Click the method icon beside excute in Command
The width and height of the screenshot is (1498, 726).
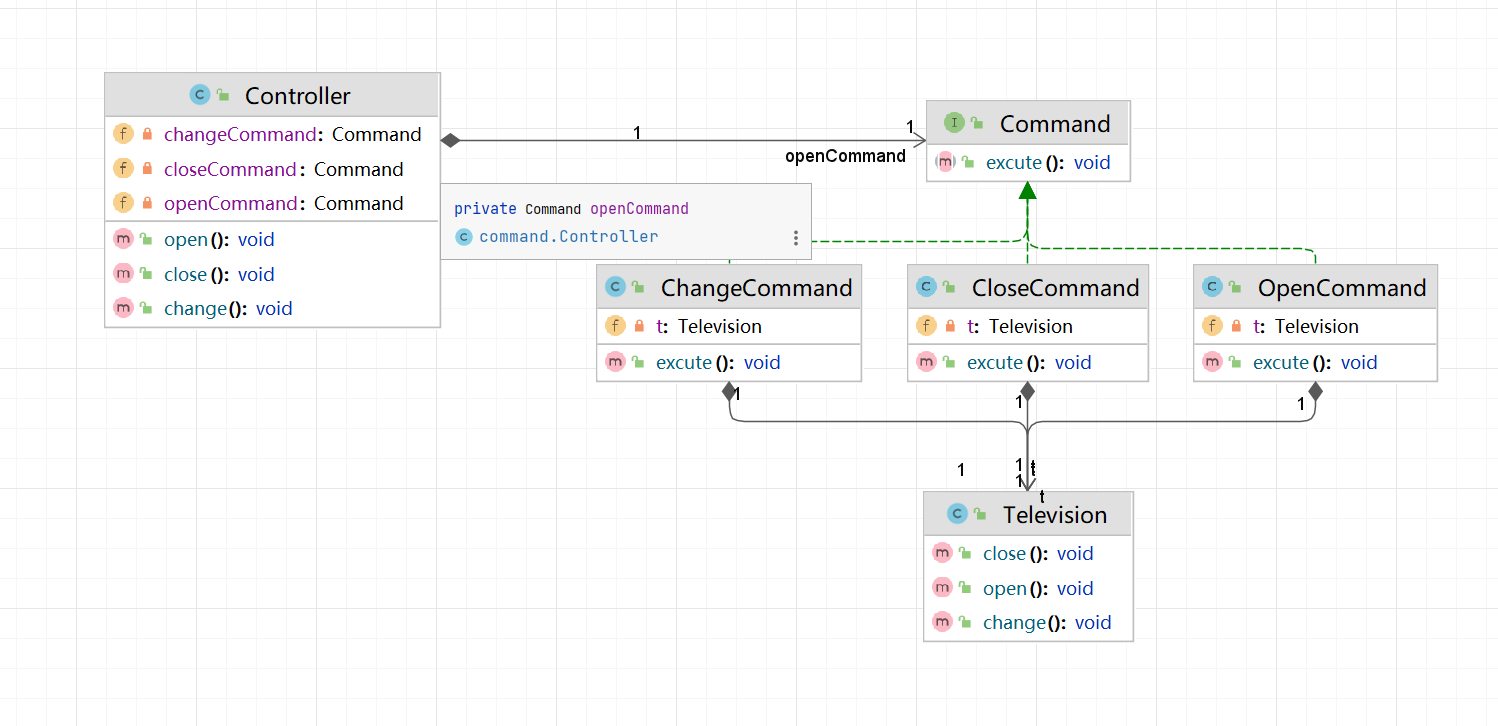pos(945,162)
